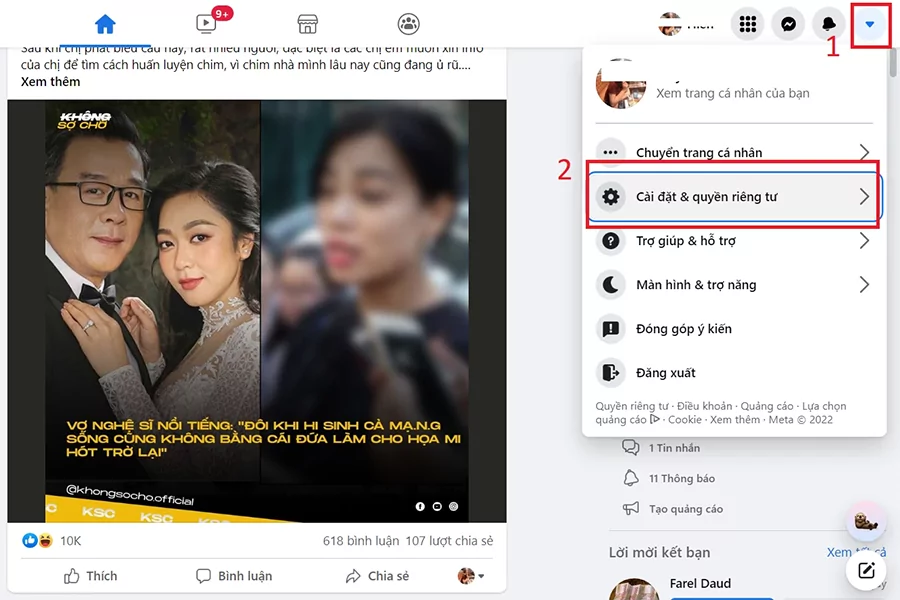Image resolution: width=900 pixels, height=600 pixels.
Task: Open 'Quảng cáo' footer link
Action: 766,406
